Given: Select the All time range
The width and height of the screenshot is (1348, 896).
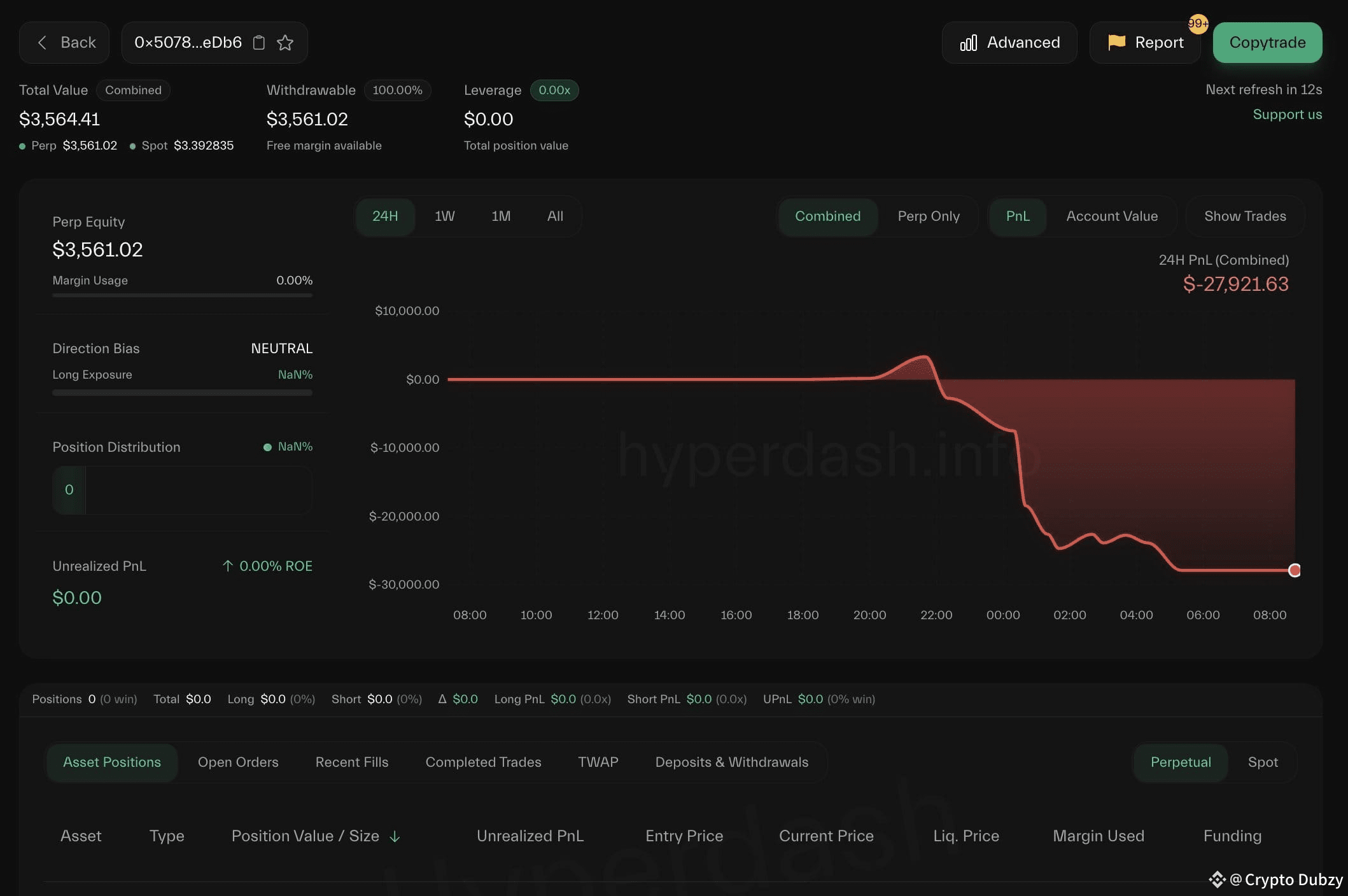Looking at the screenshot, I should [555, 216].
